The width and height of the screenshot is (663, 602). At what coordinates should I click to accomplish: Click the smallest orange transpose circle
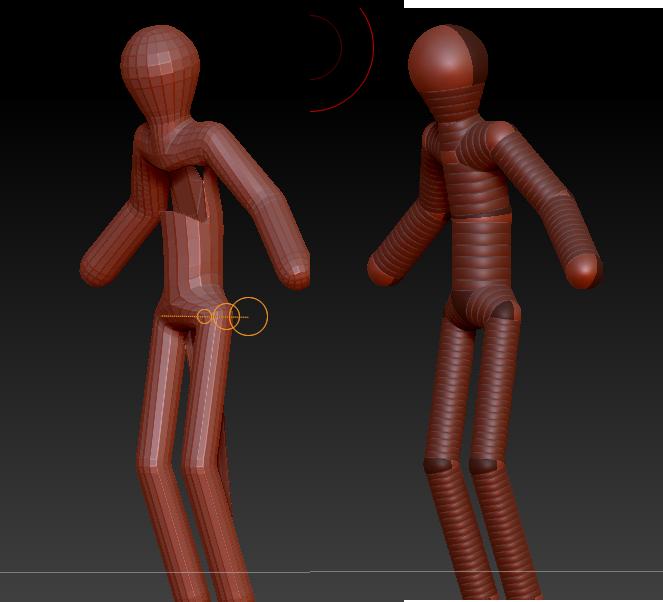[x=204, y=316]
